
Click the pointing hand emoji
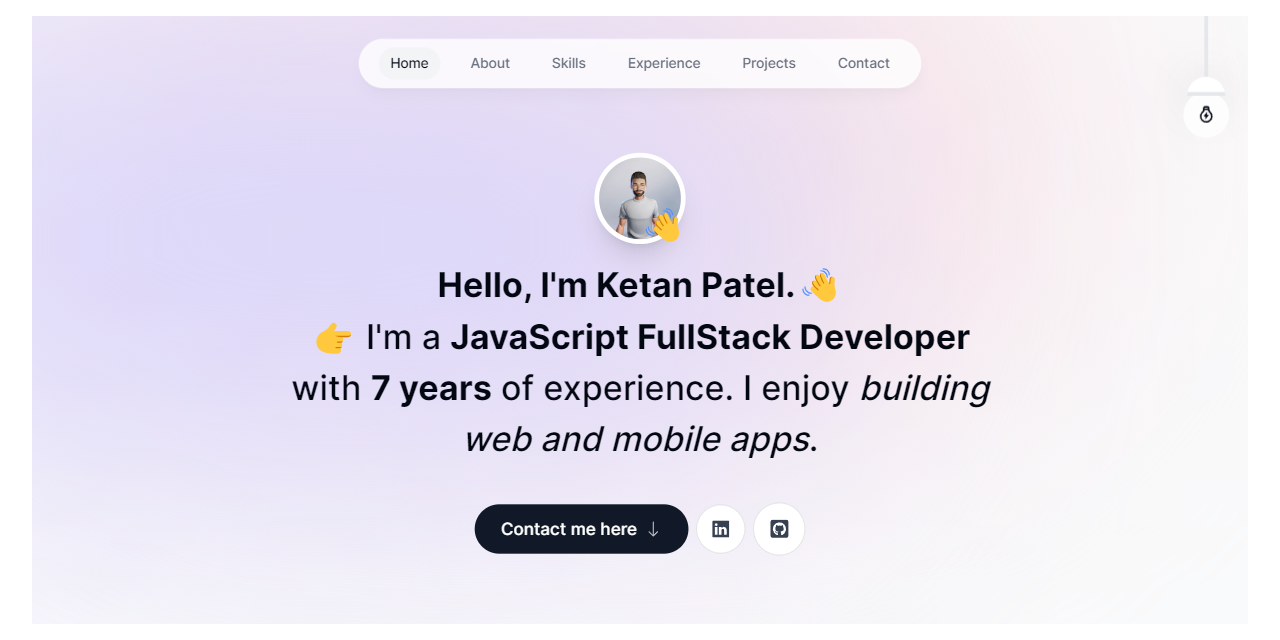334,338
